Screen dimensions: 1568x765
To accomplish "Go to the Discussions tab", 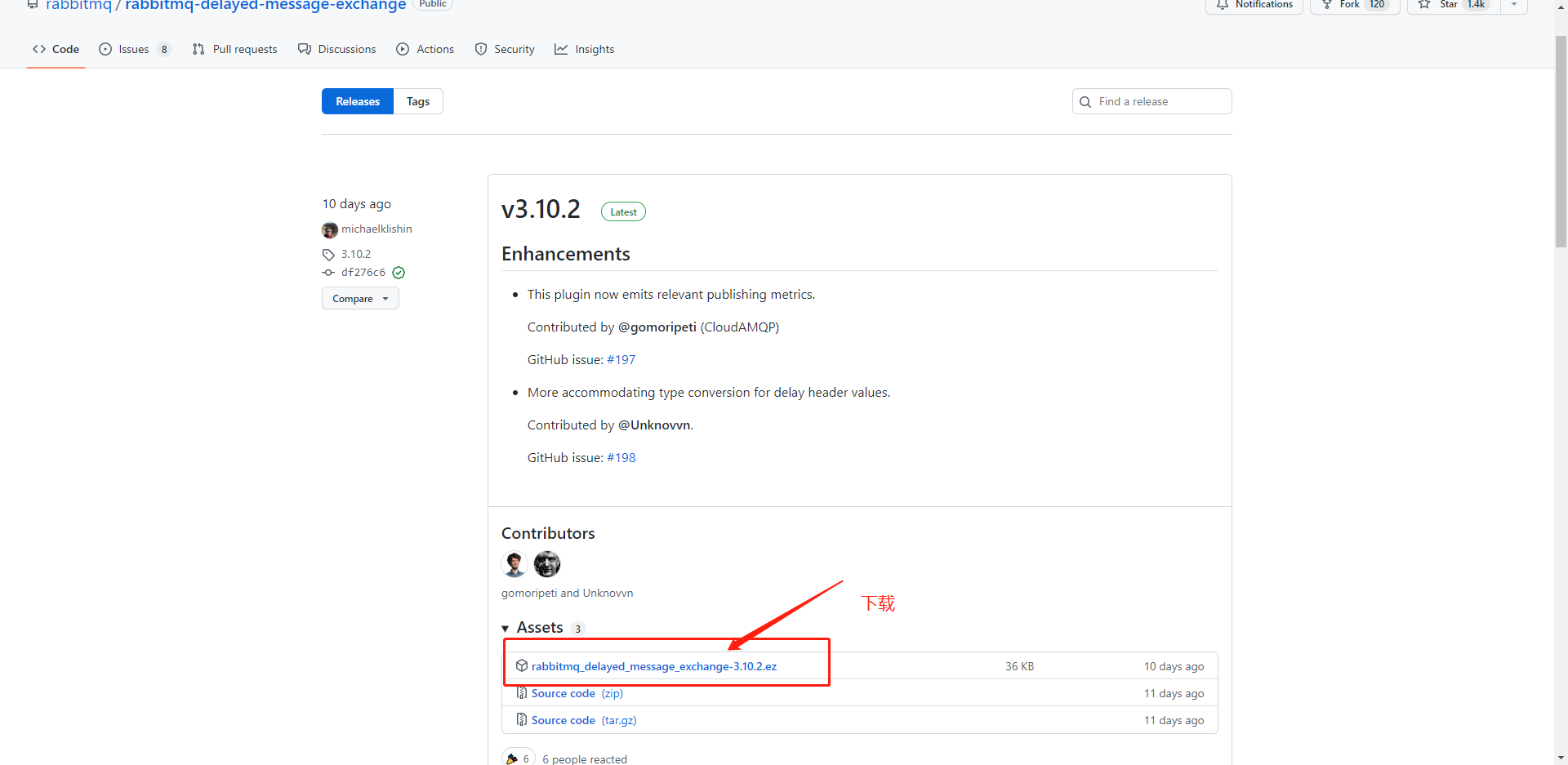I will click(337, 49).
